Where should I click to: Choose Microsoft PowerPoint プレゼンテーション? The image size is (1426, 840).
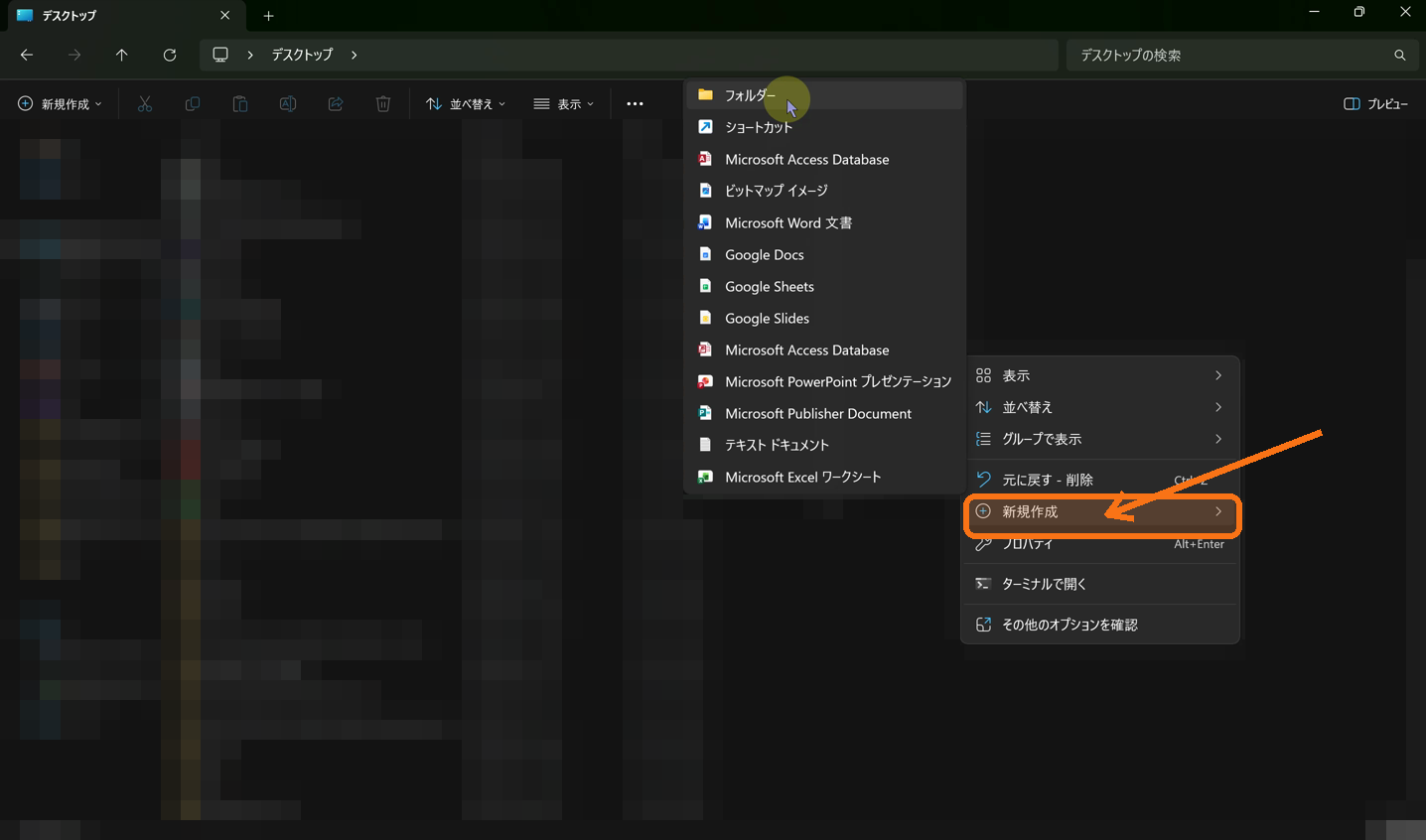(824, 381)
